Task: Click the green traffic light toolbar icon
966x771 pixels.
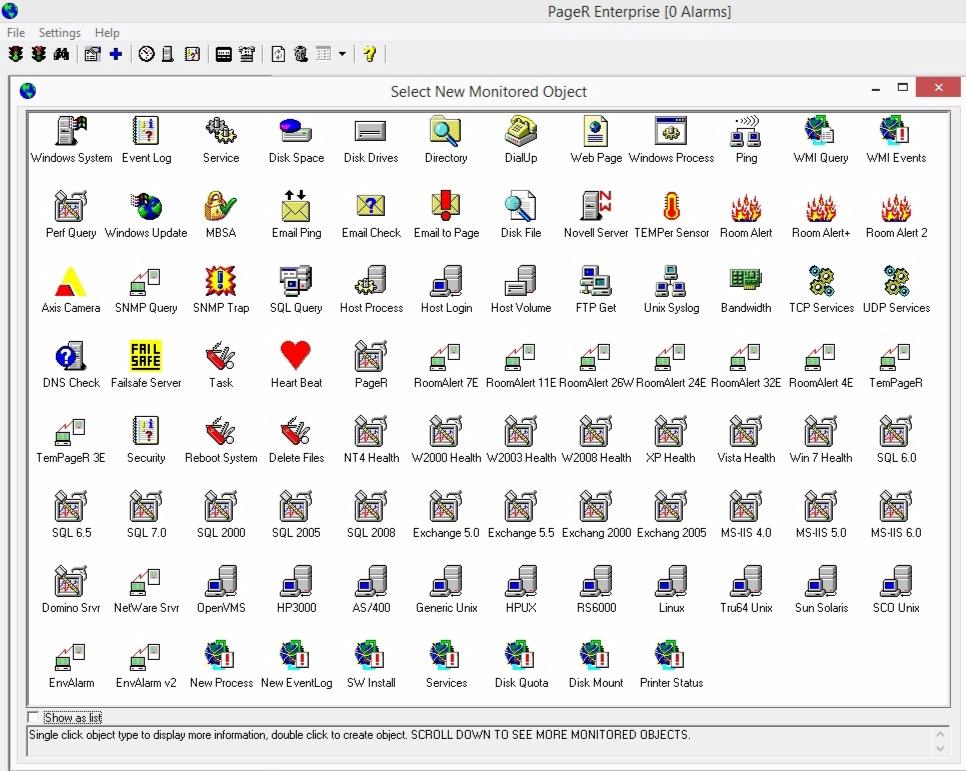Action: [x=16, y=54]
